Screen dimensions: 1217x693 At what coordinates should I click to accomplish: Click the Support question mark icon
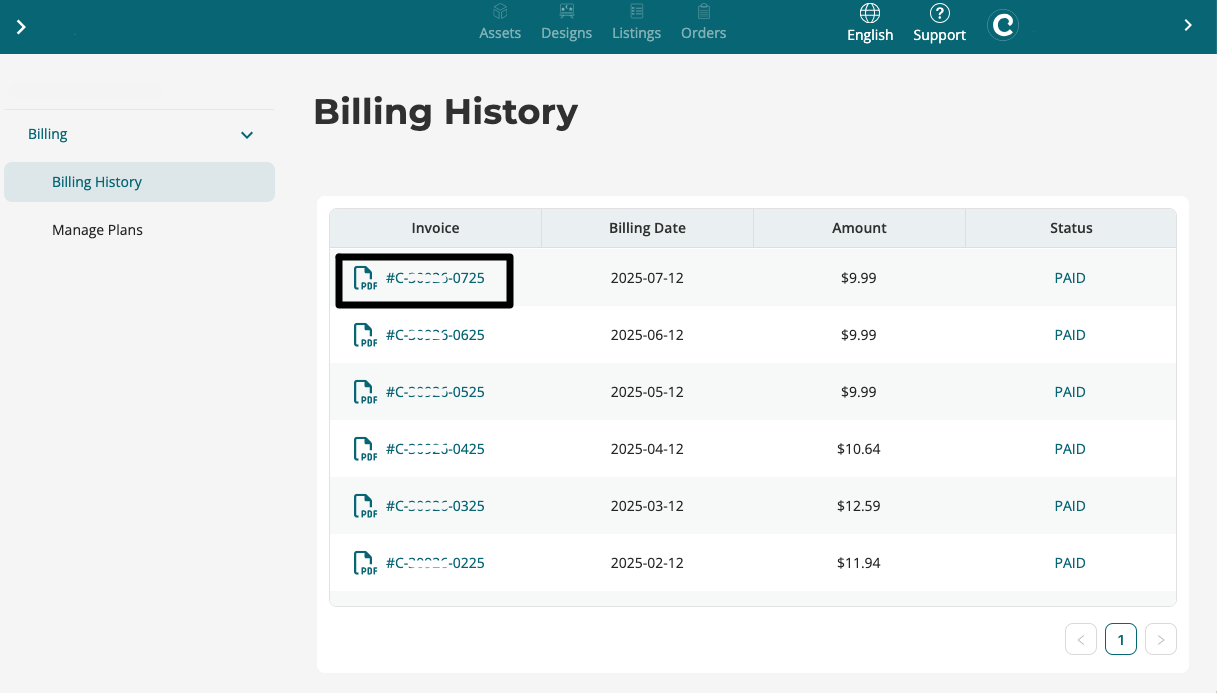point(939,13)
